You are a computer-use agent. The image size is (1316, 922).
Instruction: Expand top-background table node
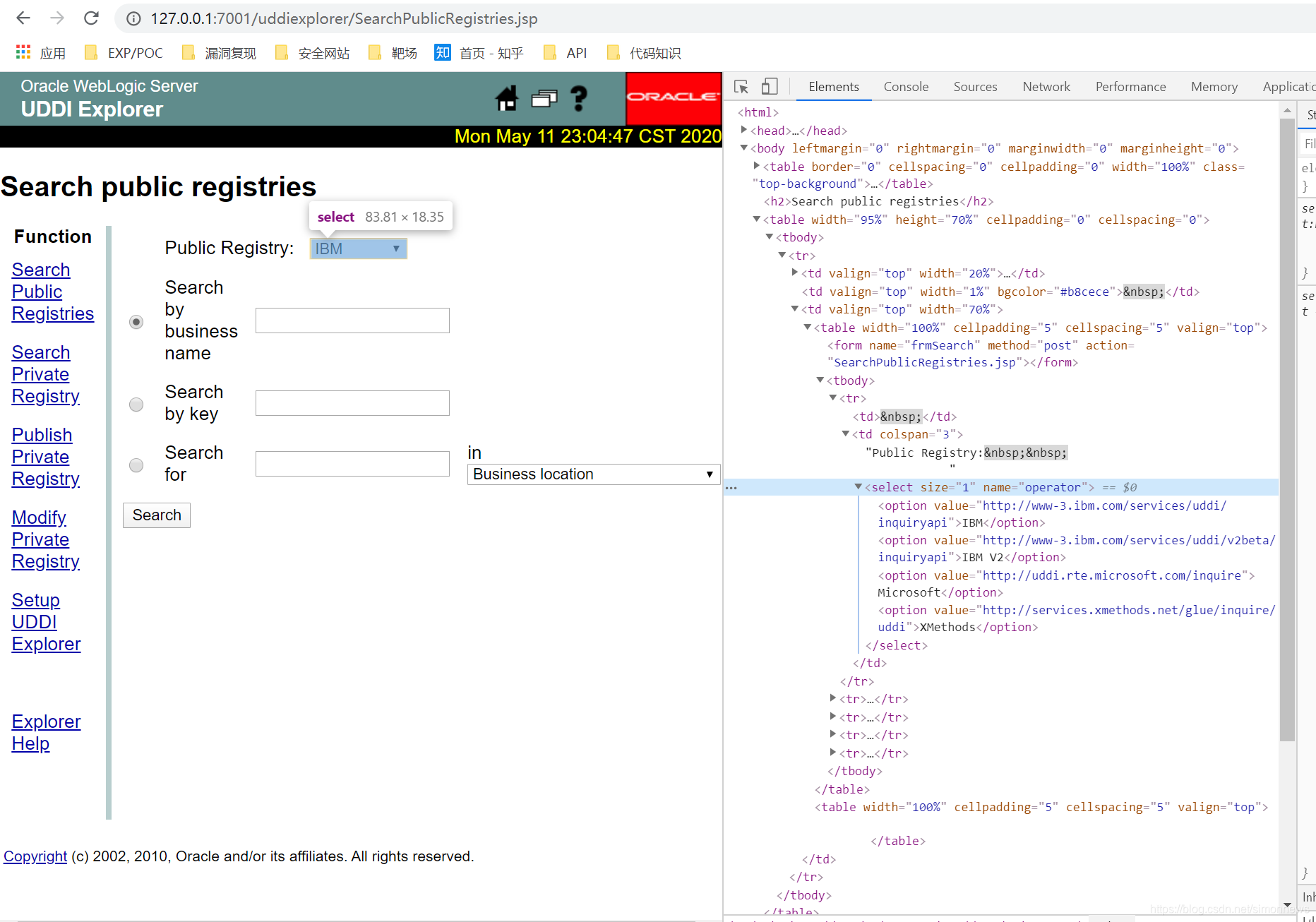(757, 166)
